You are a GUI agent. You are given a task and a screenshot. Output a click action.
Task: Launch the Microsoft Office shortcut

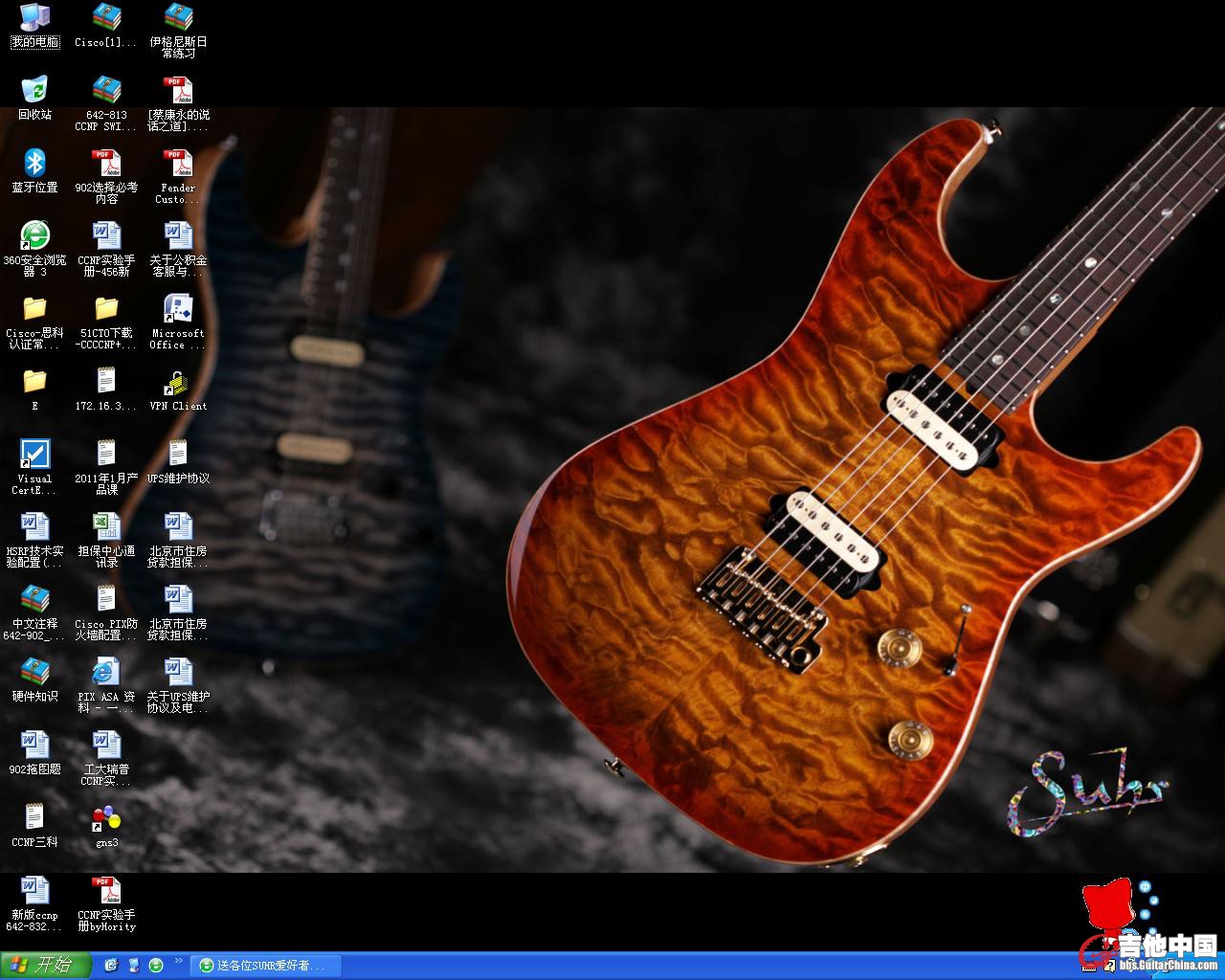178,322
